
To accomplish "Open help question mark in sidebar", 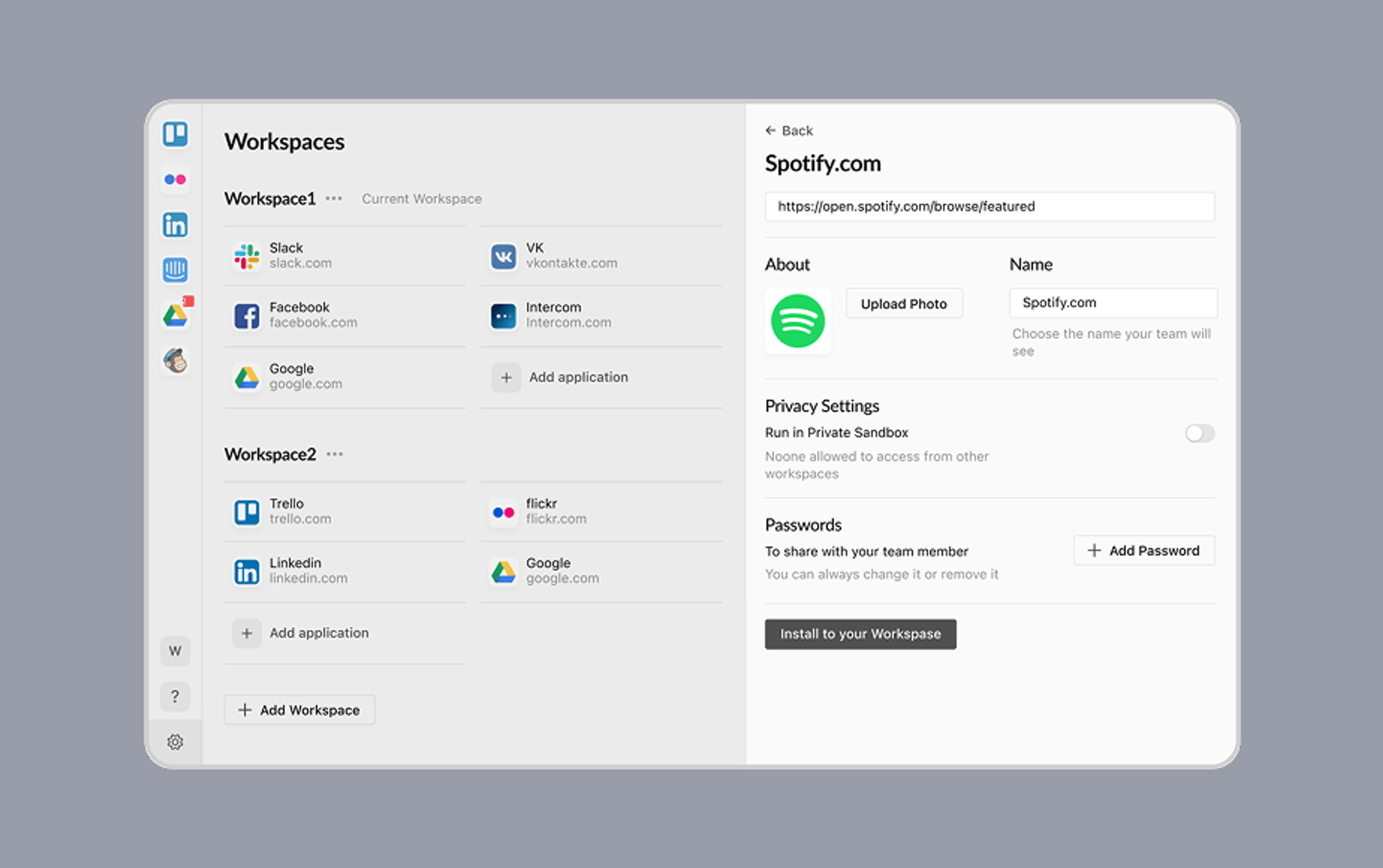I will coord(175,696).
